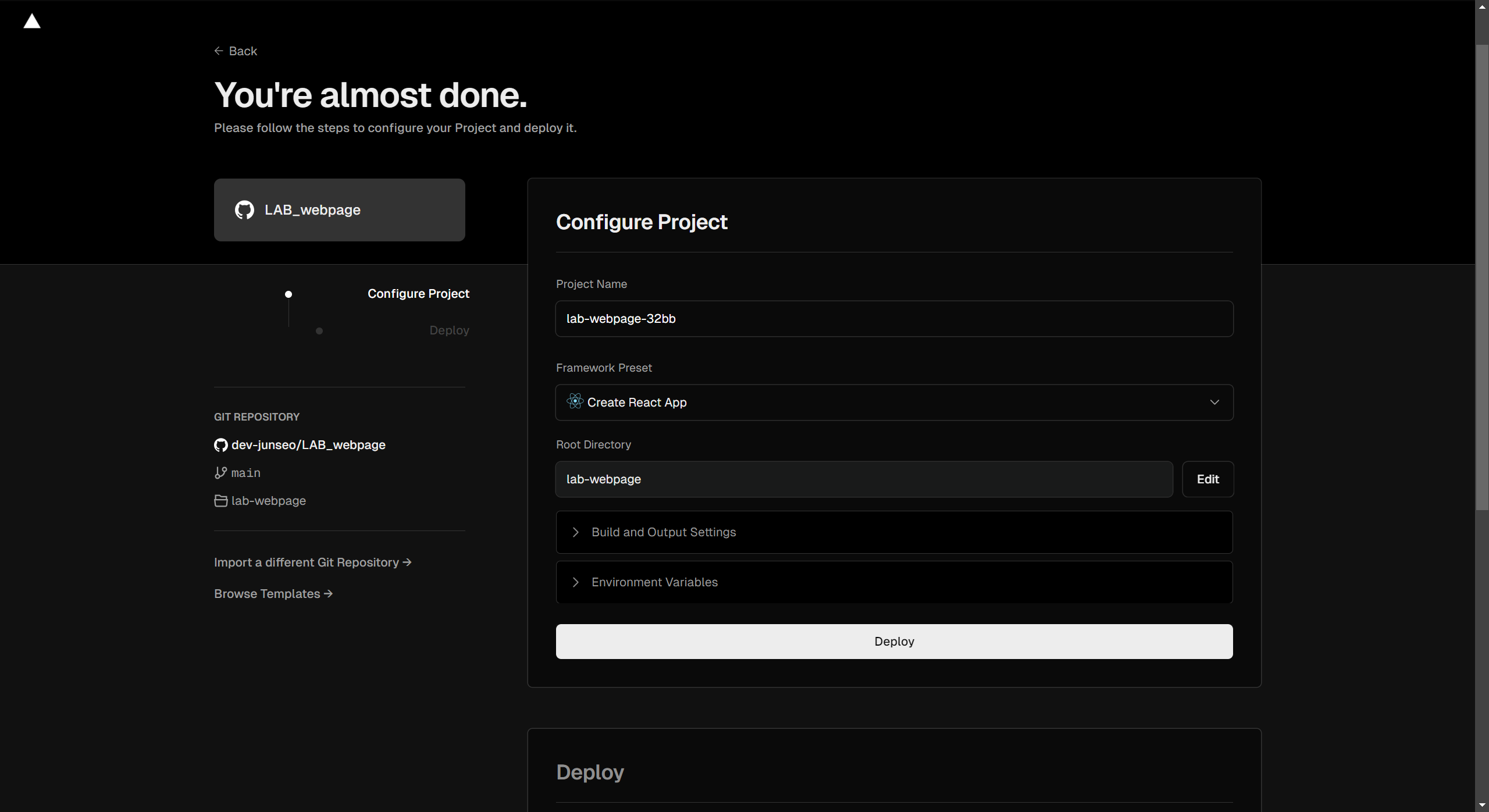The height and width of the screenshot is (812, 1489).
Task: Select the Deploy step in sidebar
Action: click(449, 330)
